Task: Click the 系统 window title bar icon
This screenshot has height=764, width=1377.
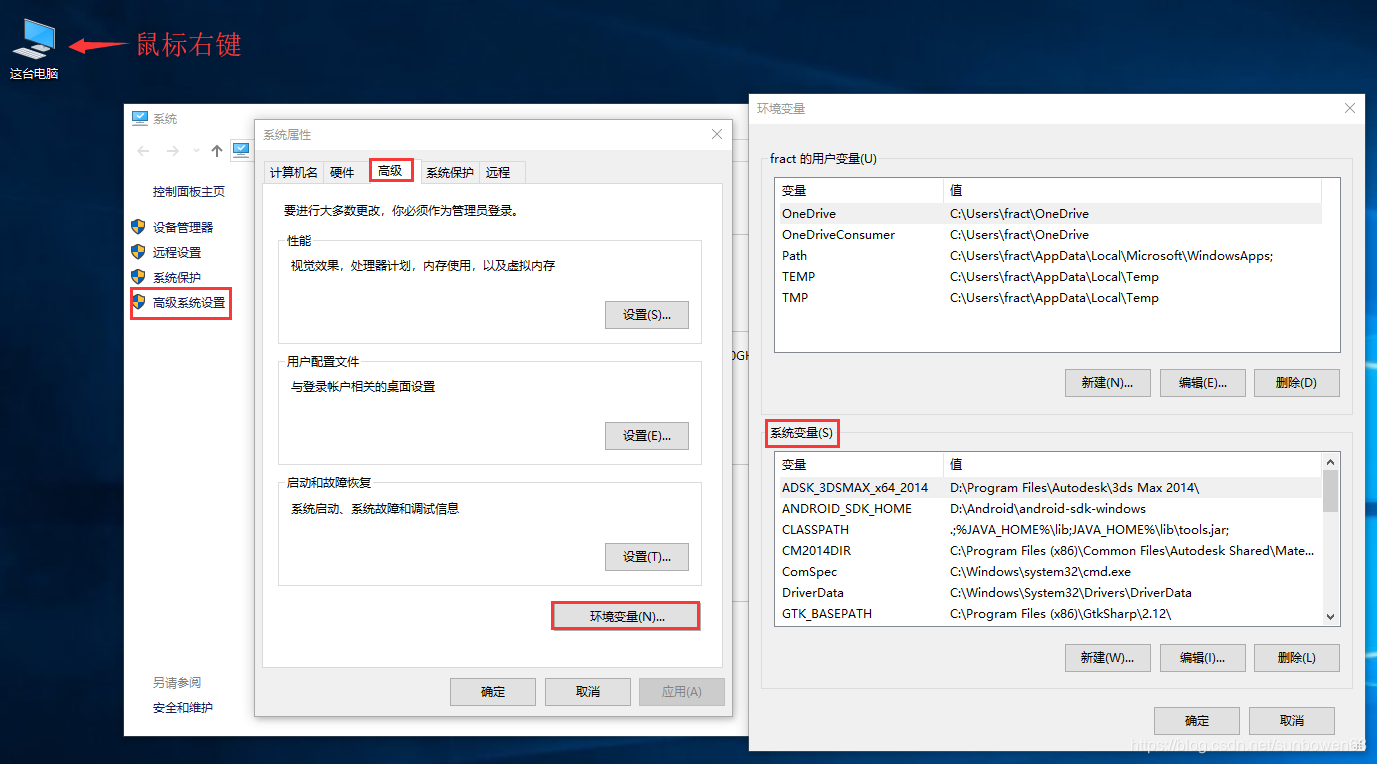Action: 140,118
